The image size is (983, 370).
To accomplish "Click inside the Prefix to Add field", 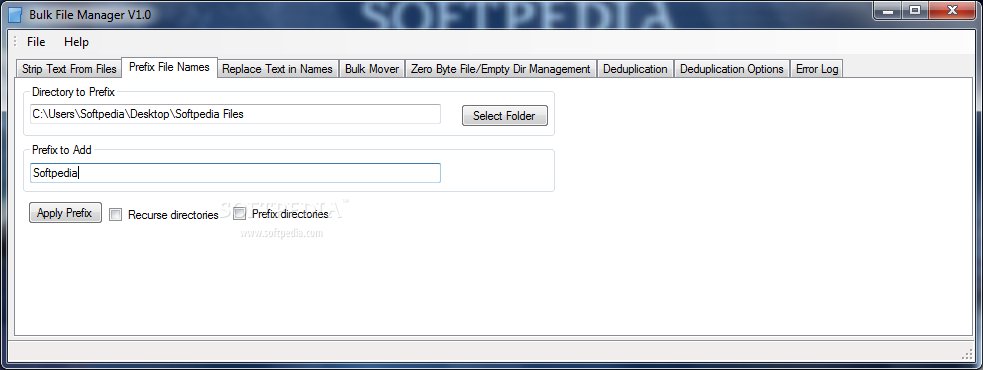I will (235, 173).
